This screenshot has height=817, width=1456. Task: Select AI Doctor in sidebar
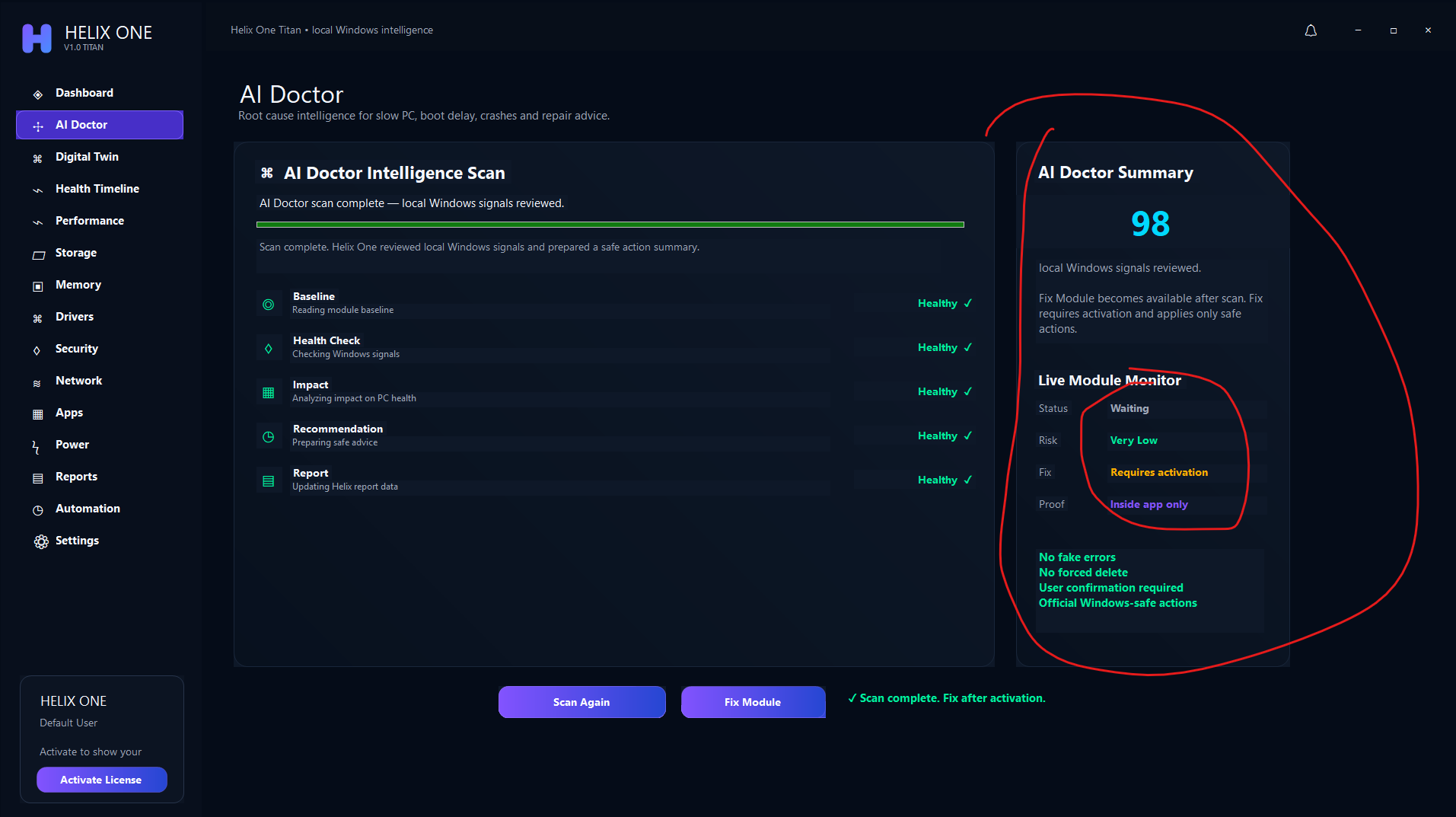point(100,125)
